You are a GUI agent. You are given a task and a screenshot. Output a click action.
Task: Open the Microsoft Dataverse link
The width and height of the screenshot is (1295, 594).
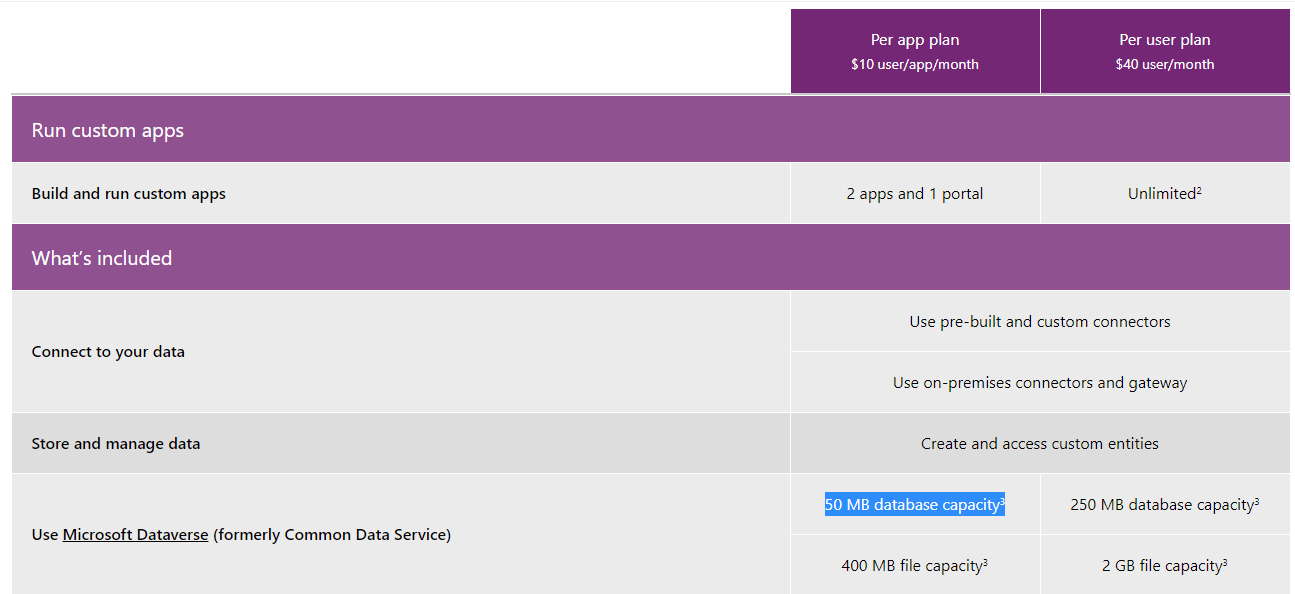point(135,535)
